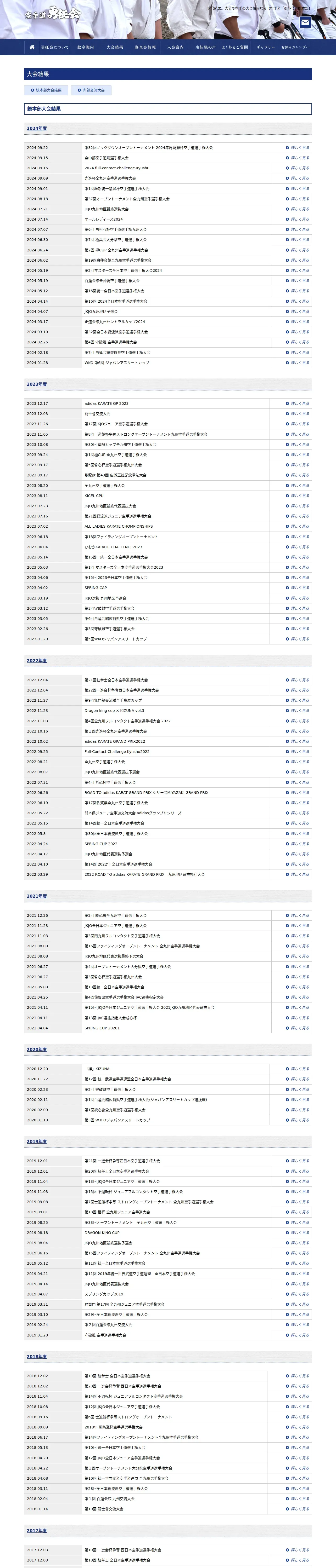The image size is (336, 1568).
Task: Click 詳しく見る for 正道会館九州セントラルカップ2024
Action: coord(298,322)
